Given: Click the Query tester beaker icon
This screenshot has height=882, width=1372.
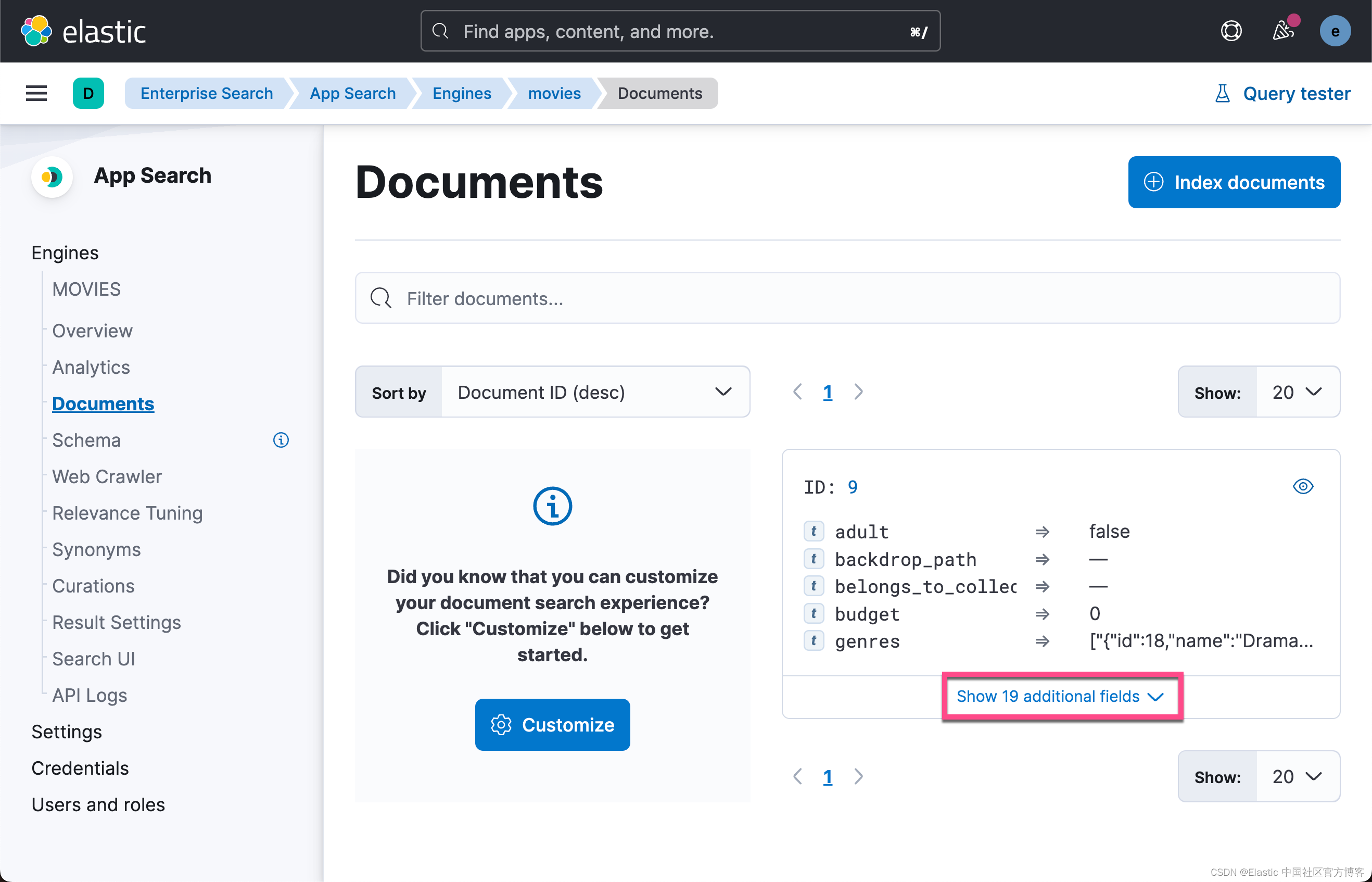Looking at the screenshot, I should tap(1222, 93).
